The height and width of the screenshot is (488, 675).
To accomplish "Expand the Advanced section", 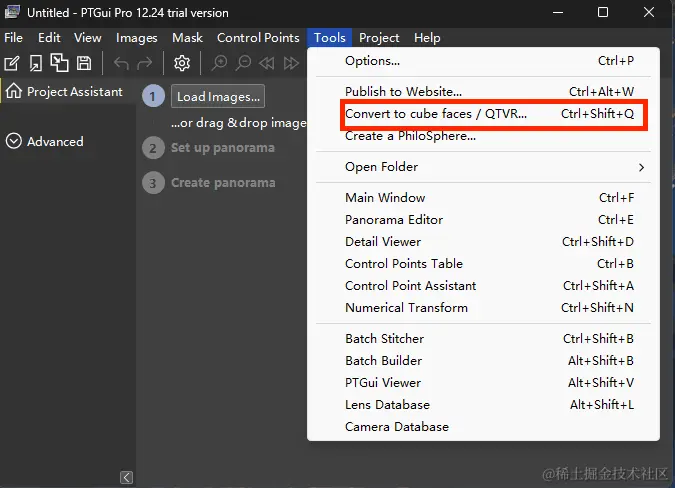I will click(44, 141).
